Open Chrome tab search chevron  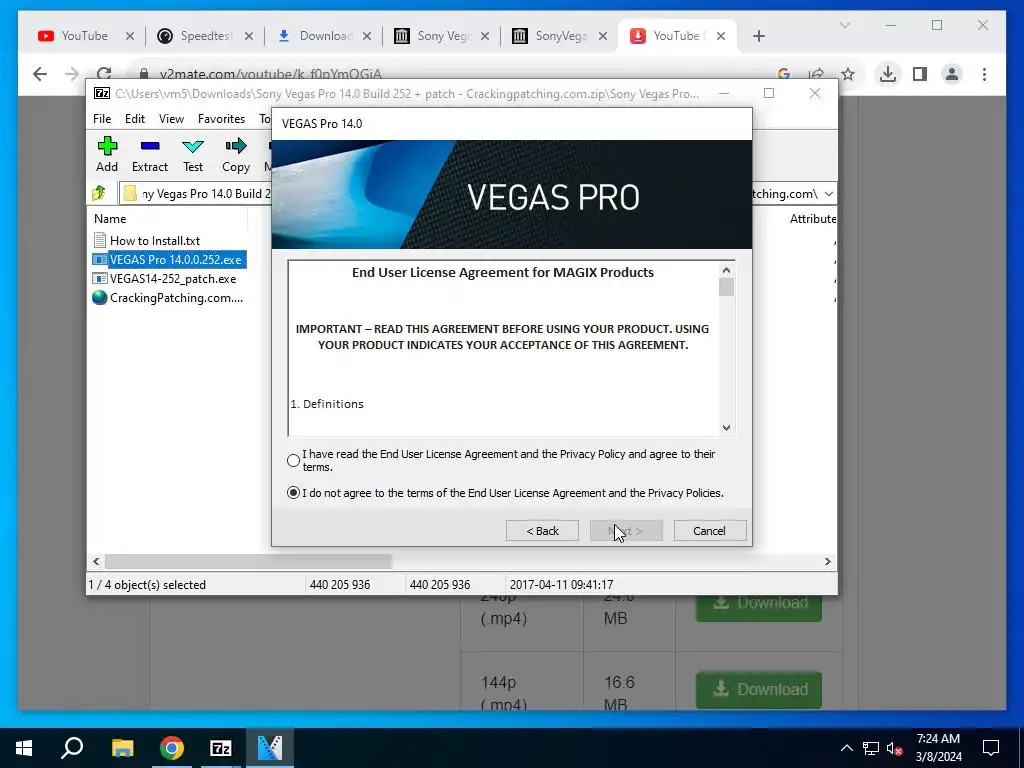pos(844,25)
